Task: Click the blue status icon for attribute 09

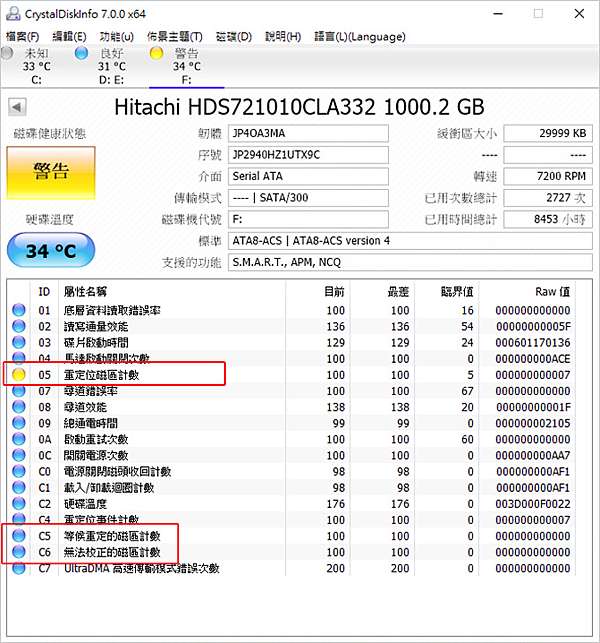Action: click(x=18, y=423)
